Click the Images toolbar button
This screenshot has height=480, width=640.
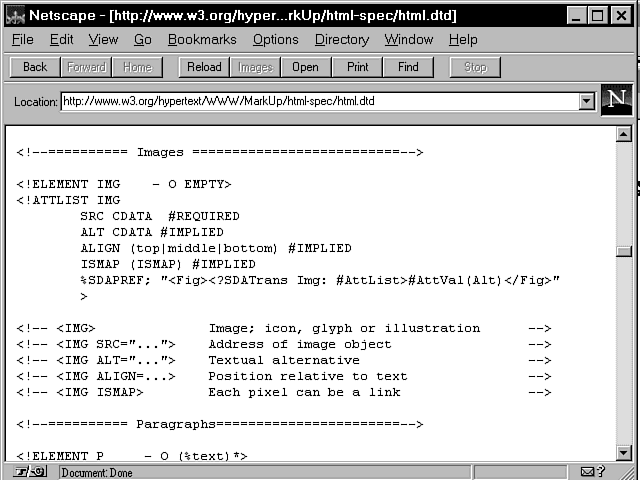click(255, 67)
